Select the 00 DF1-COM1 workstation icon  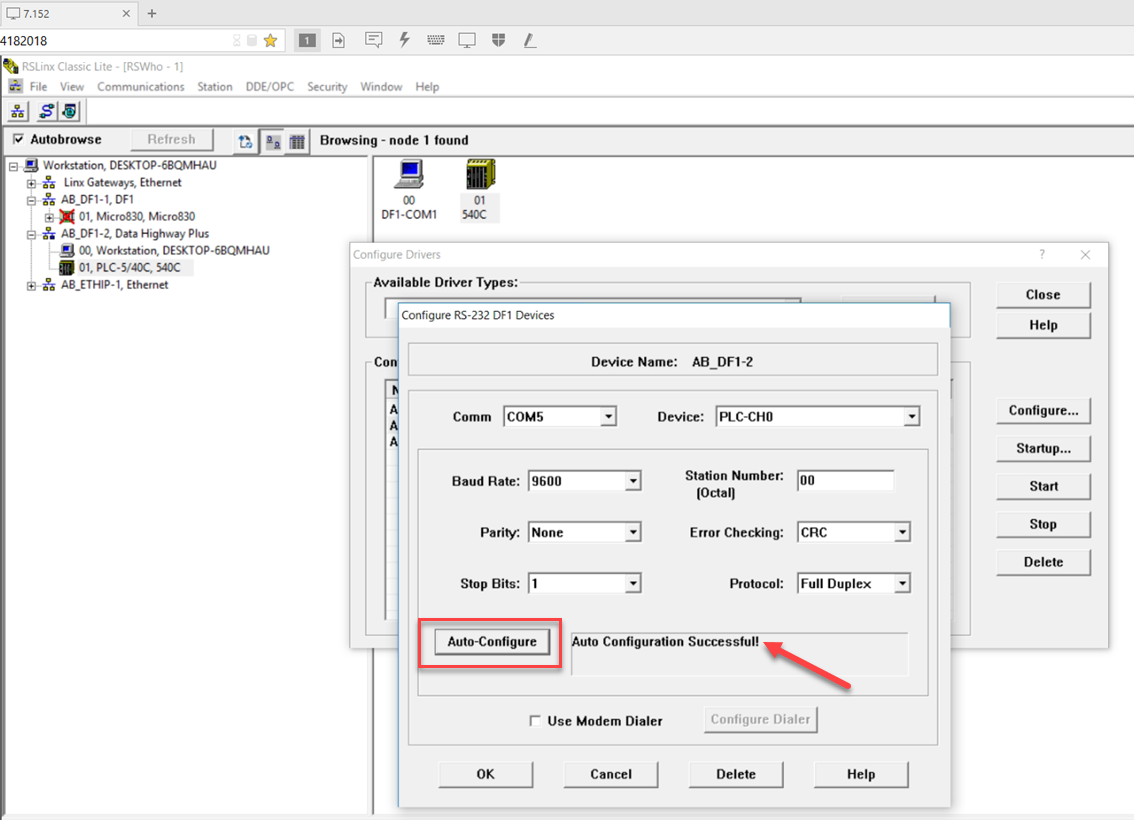(410, 176)
